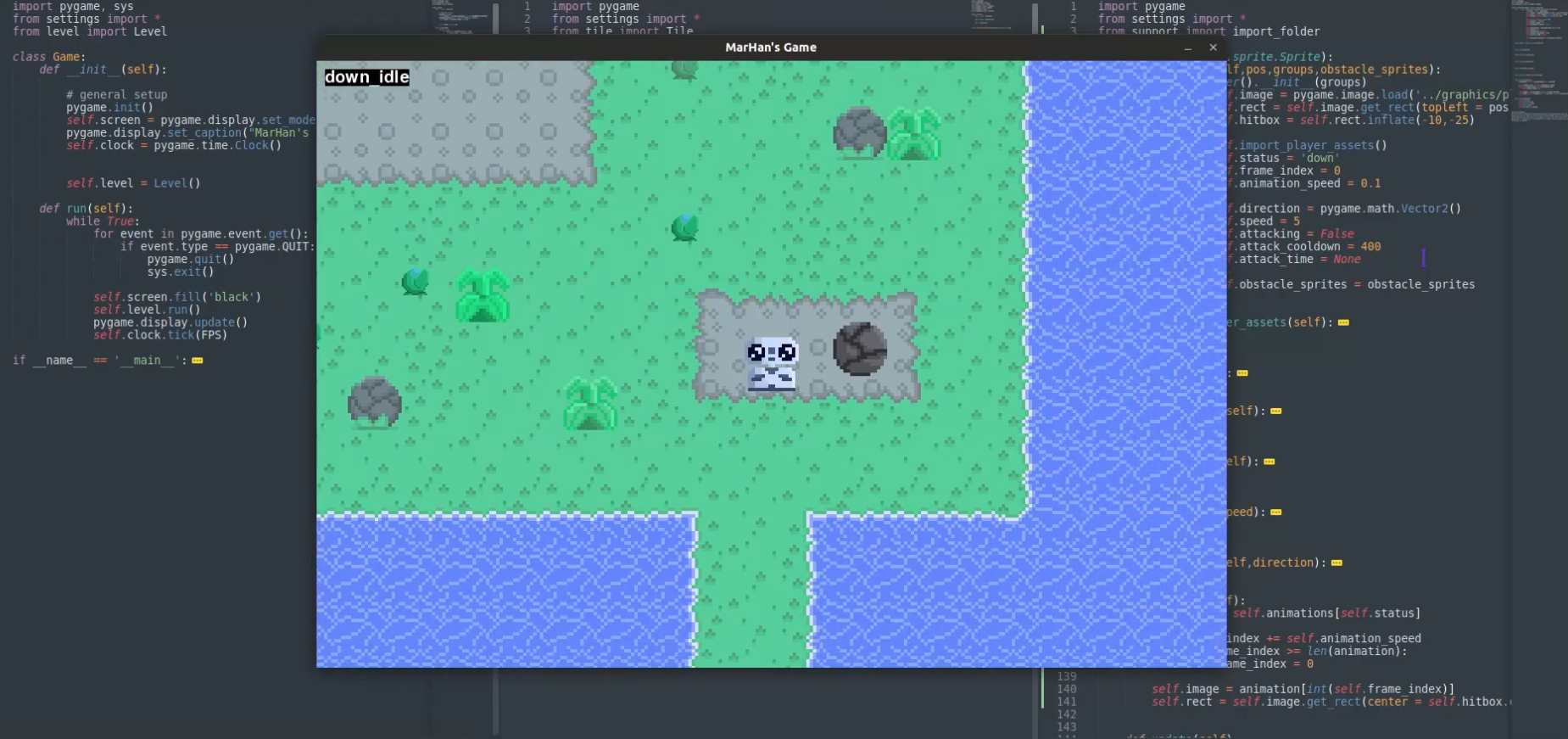Click the small teal plant left of the bush
The height and width of the screenshot is (739, 1568).
pos(415,281)
